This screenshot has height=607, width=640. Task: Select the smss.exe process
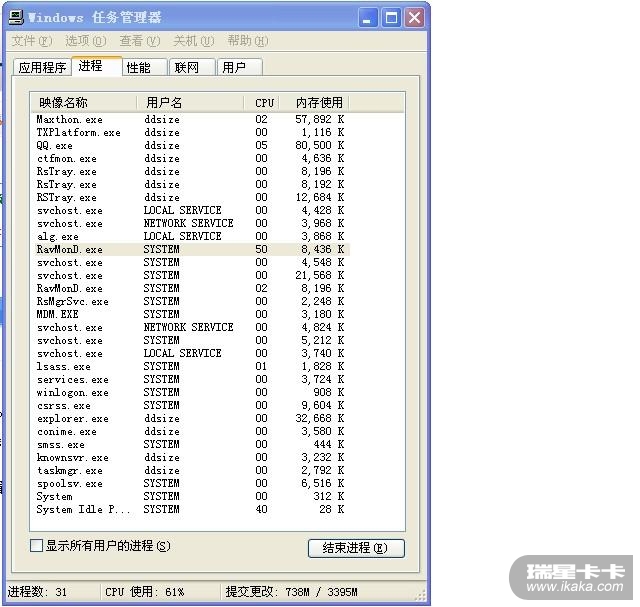193,445
